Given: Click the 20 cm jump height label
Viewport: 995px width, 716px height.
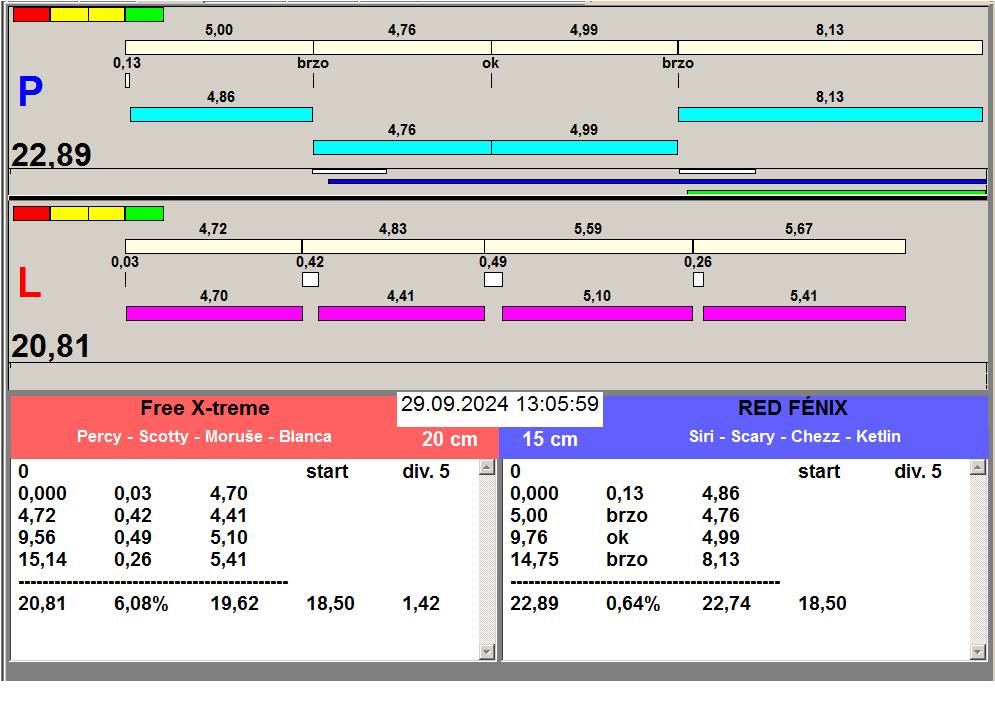Looking at the screenshot, I should [449, 439].
